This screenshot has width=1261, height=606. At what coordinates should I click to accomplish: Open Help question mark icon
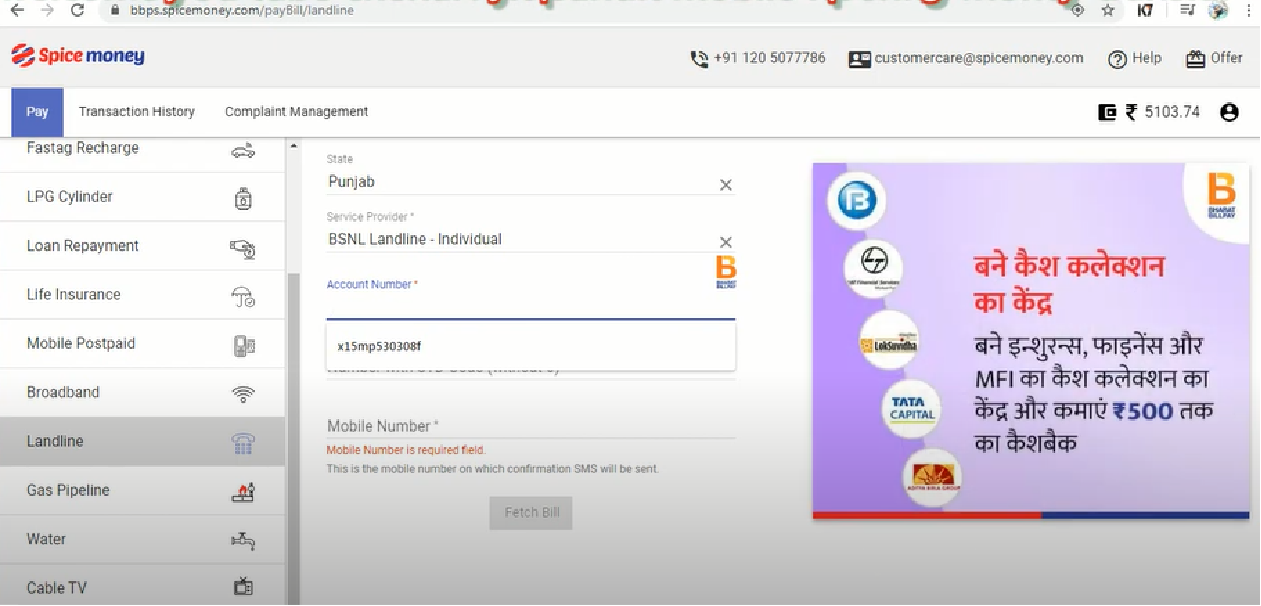[x=1117, y=59]
